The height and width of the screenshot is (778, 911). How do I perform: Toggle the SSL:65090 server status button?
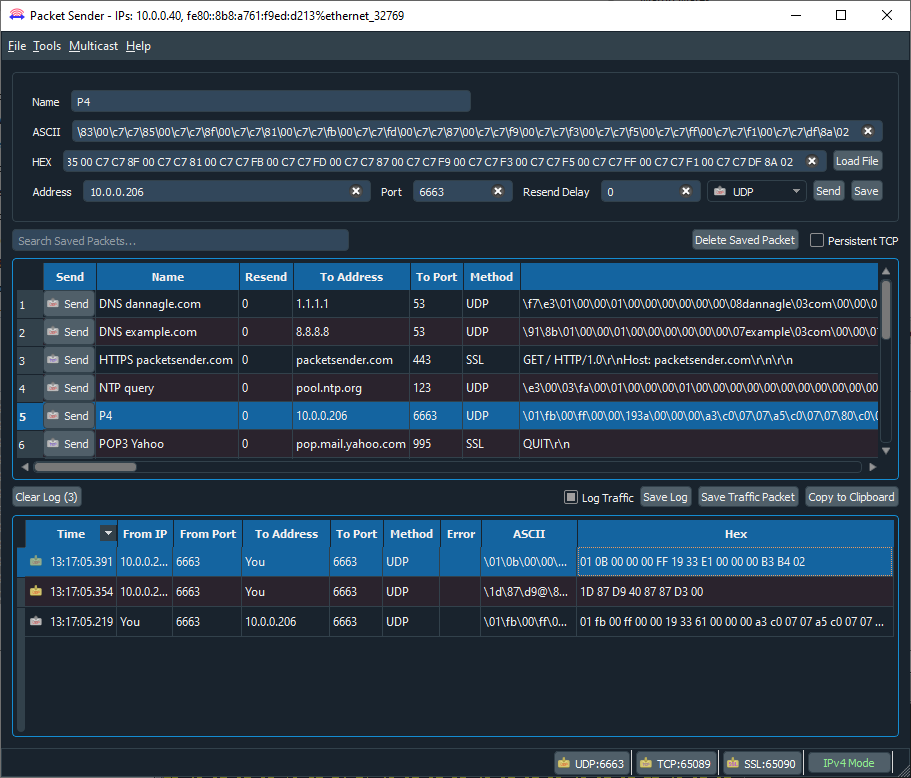(x=761, y=763)
